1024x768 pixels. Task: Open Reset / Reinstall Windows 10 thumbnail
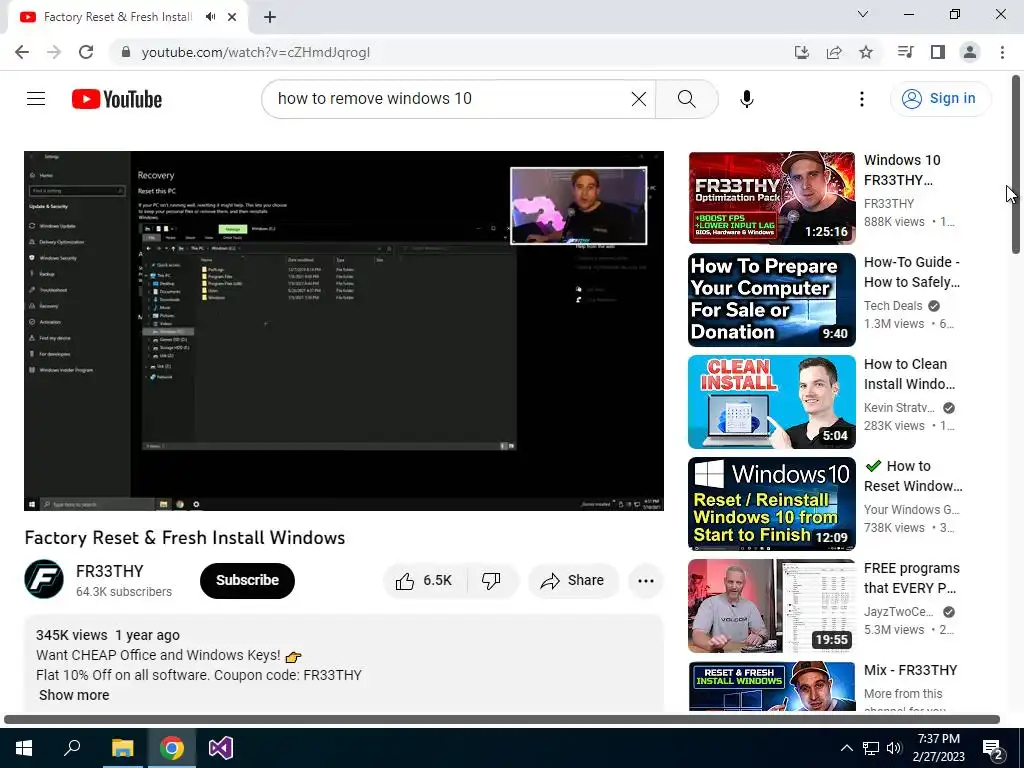[771, 504]
